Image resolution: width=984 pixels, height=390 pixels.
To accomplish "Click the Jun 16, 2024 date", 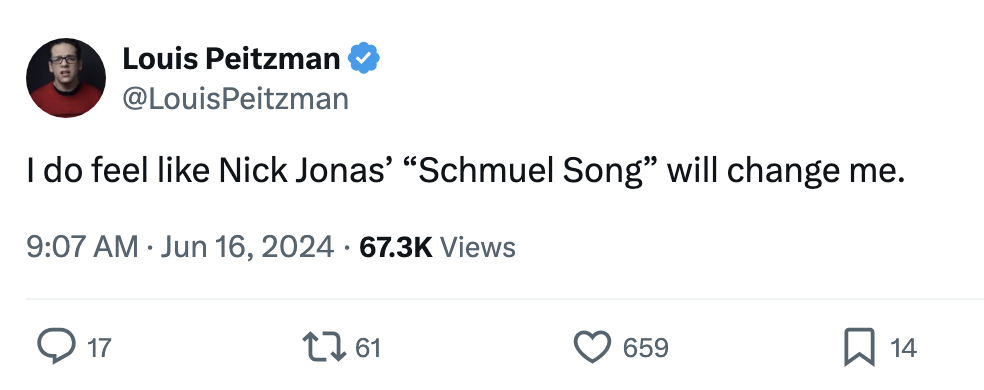I will coord(247,247).
